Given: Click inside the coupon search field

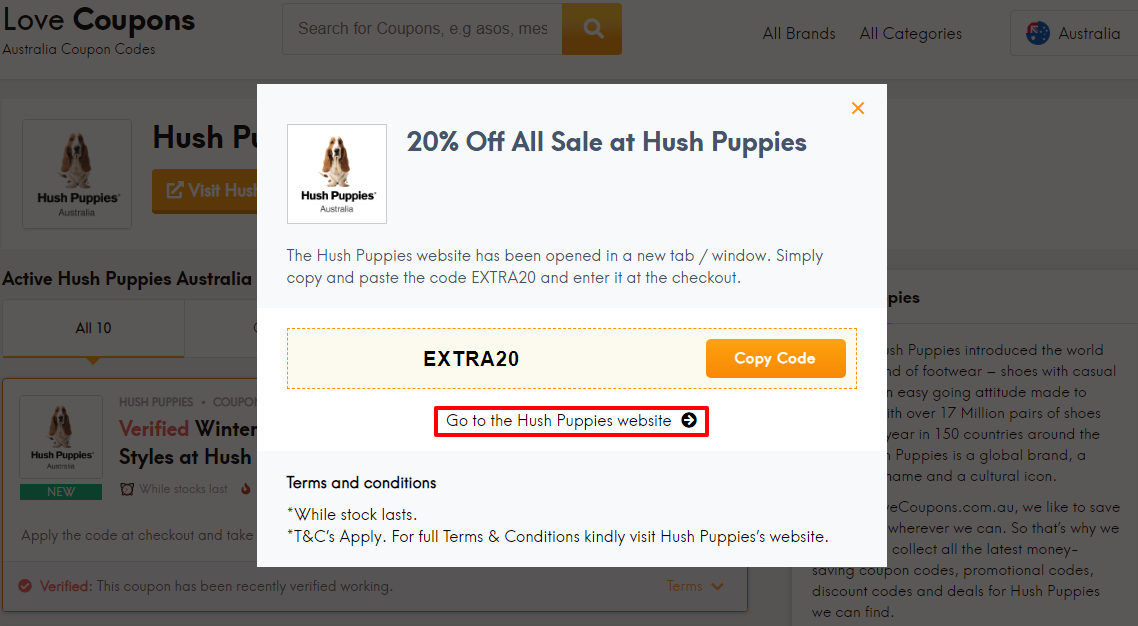Looking at the screenshot, I should coord(420,29).
